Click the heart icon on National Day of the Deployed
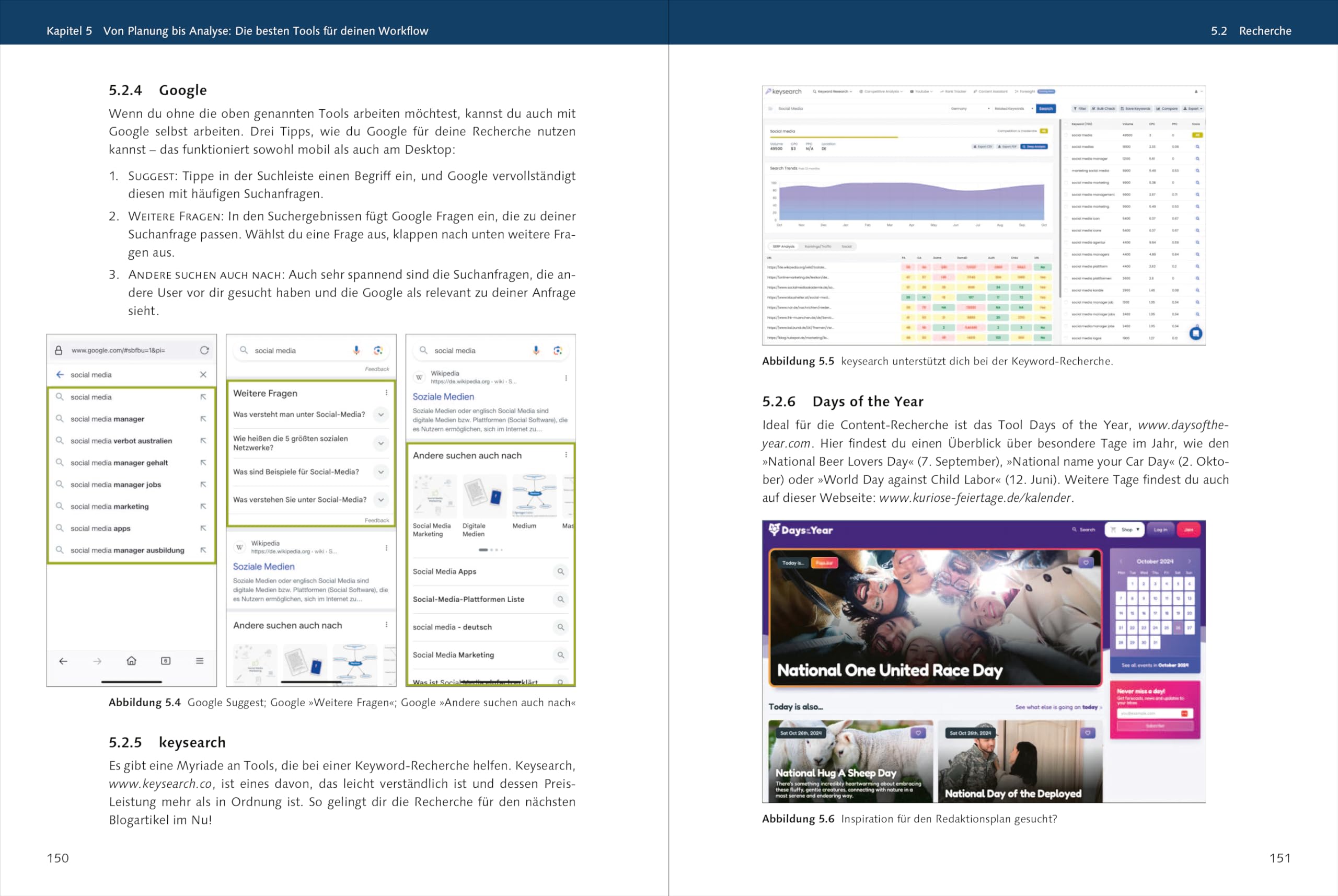This screenshot has width=1338, height=896. tap(1088, 732)
